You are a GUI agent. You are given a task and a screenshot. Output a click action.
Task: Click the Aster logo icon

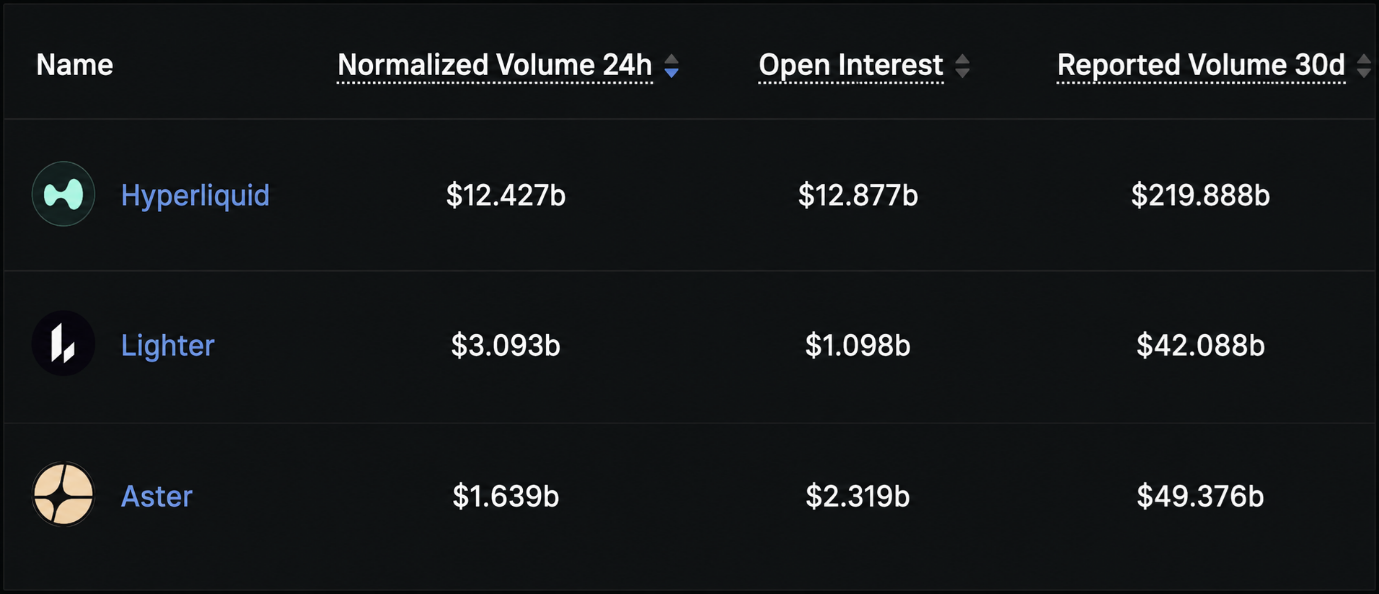63,495
